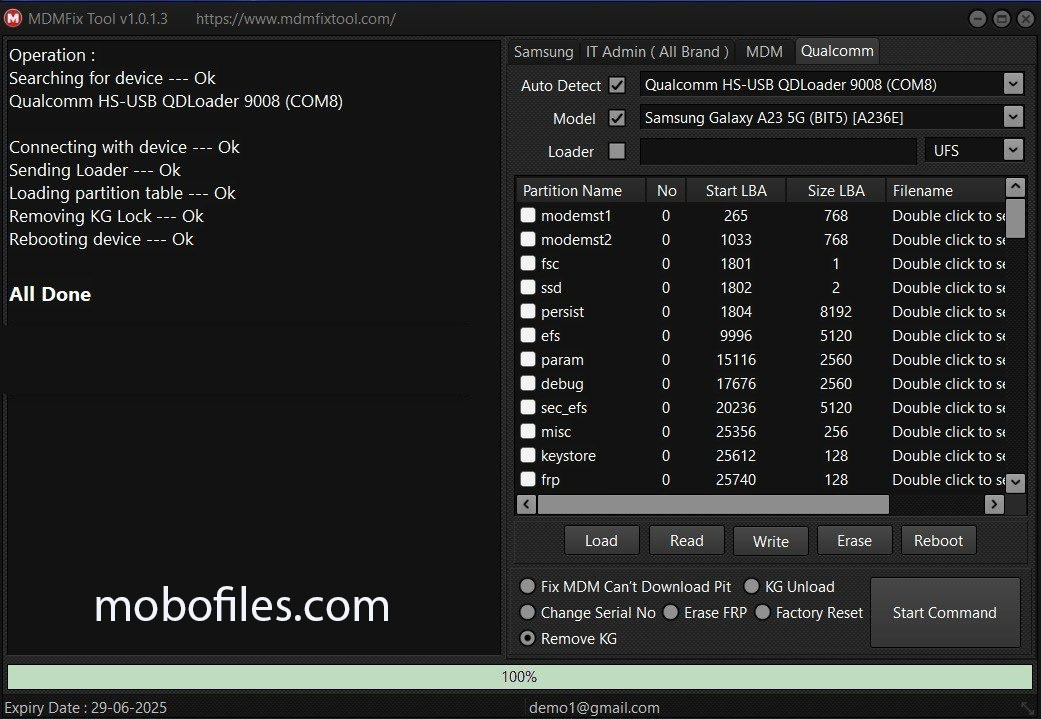Open the COM port device dropdown
The height and width of the screenshot is (719, 1041).
point(1013,84)
